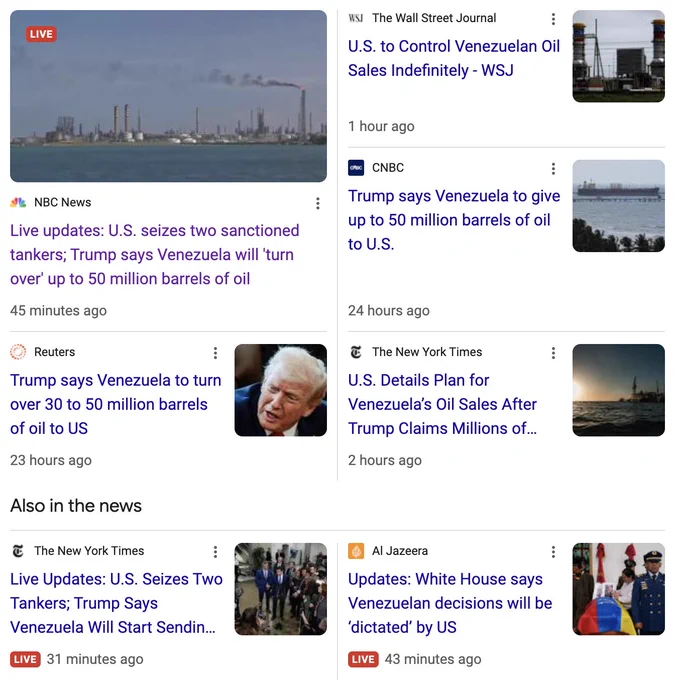This screenshot has height=680, width=675.
Task: Click the 'NBC News' source name
Action: [62, 203]
